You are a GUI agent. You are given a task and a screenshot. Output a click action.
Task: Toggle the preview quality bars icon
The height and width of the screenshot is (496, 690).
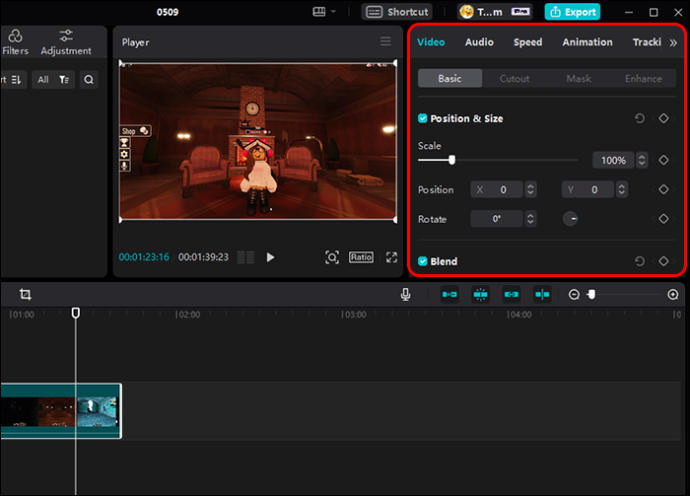[x=246, y=257]
